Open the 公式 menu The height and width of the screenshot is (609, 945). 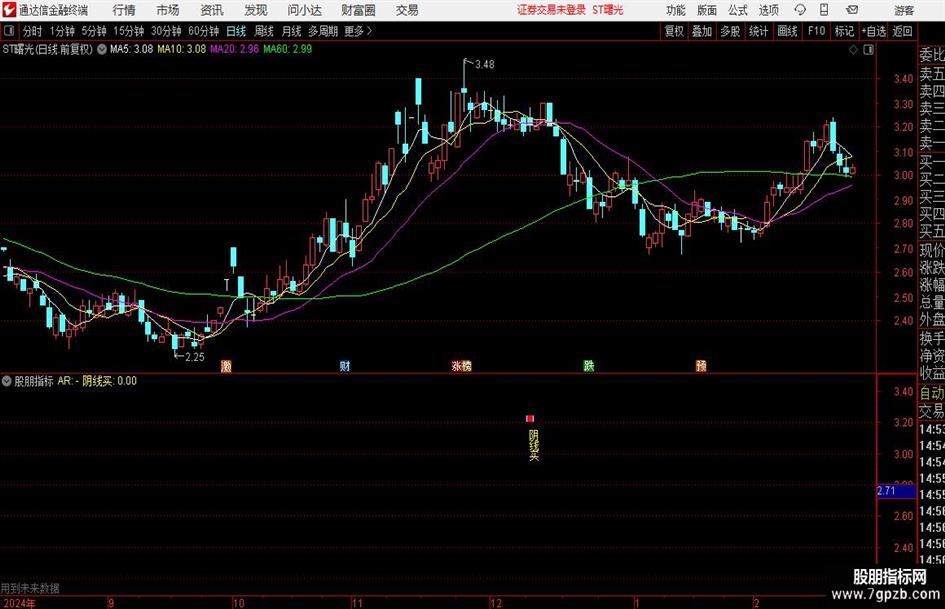[738, 10]
